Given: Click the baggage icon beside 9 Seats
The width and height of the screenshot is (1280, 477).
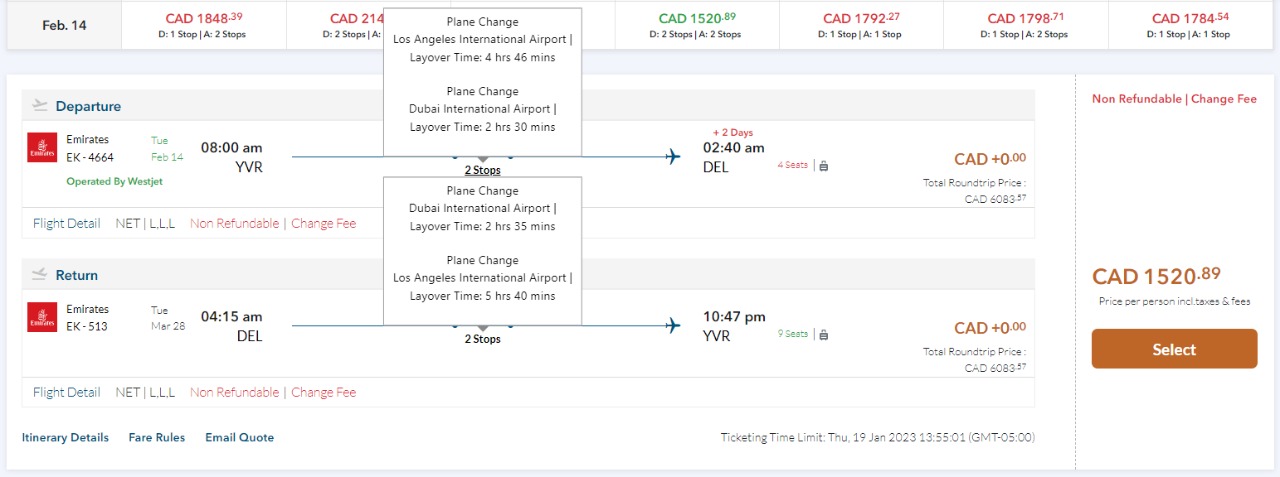Looking at the screenshot, I should (x=824, y=334).
